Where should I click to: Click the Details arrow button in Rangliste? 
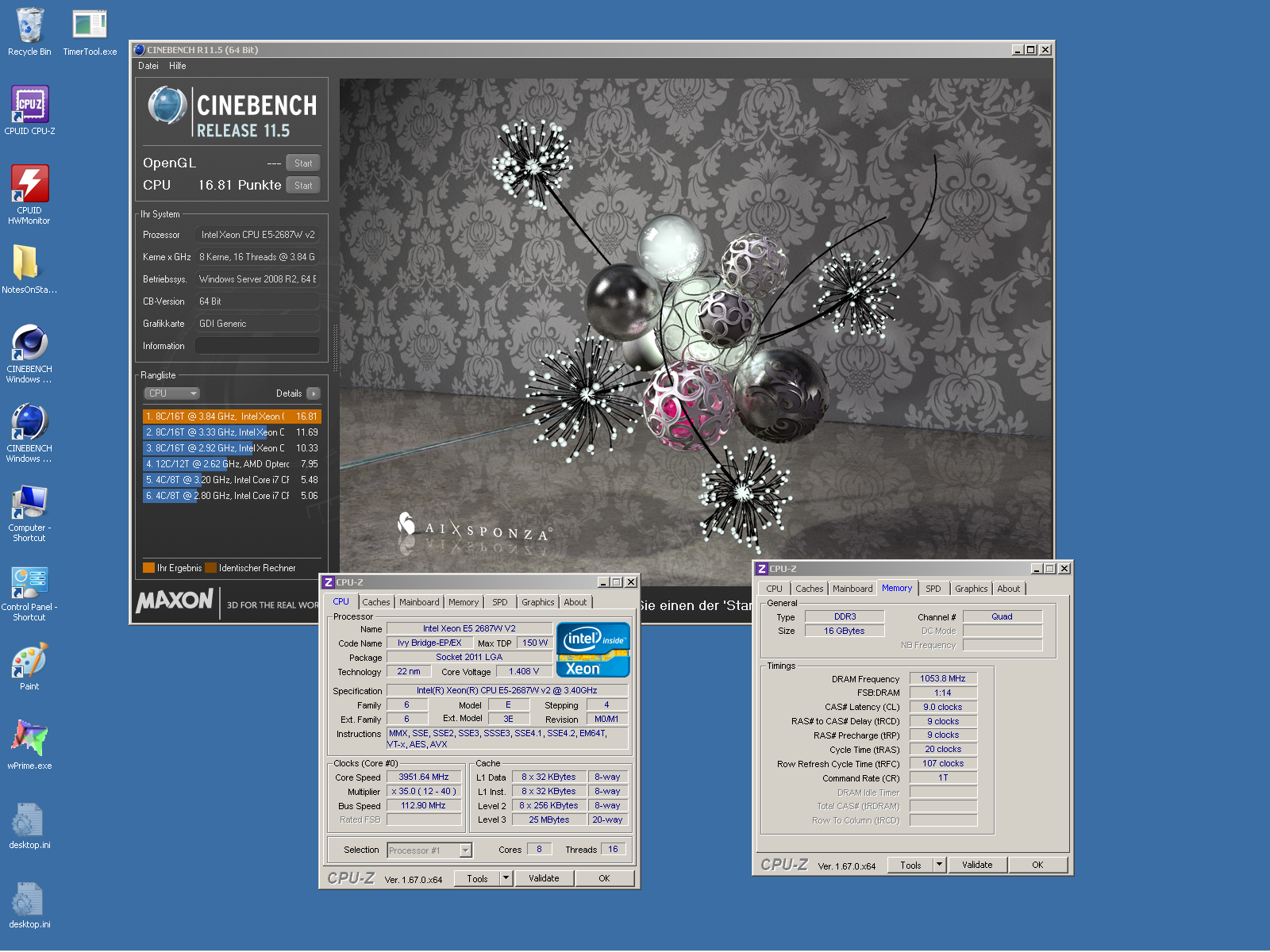click(314, 393)
